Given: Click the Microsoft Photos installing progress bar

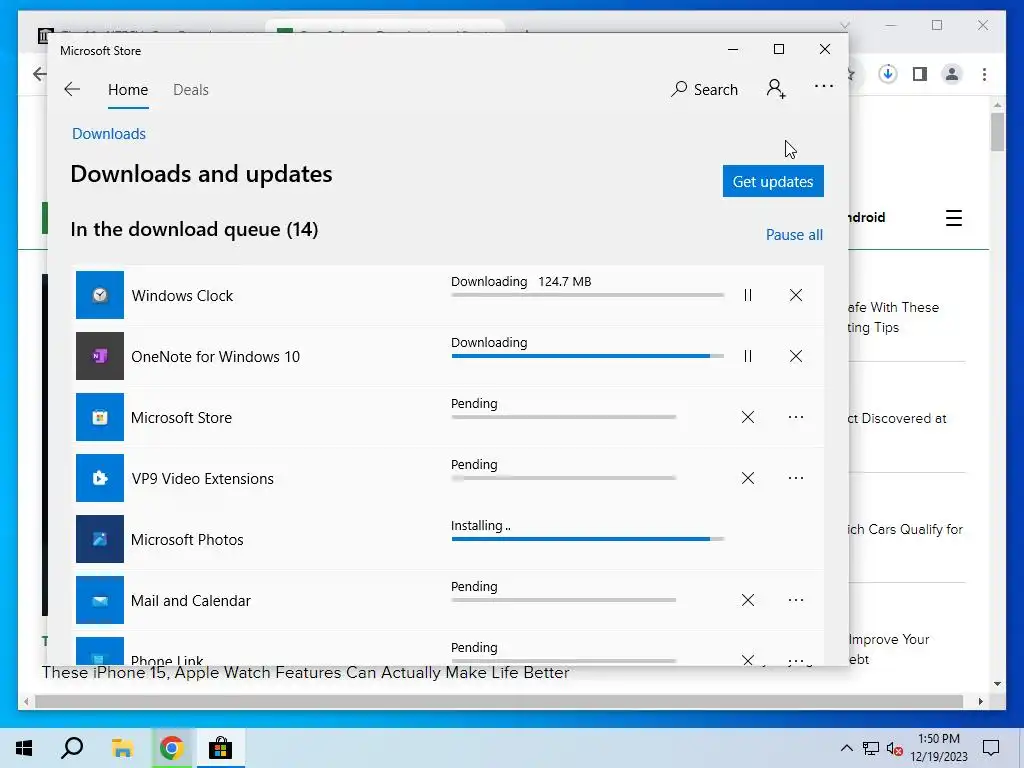Looking at the screenshot, I should [x=587, y=539].
